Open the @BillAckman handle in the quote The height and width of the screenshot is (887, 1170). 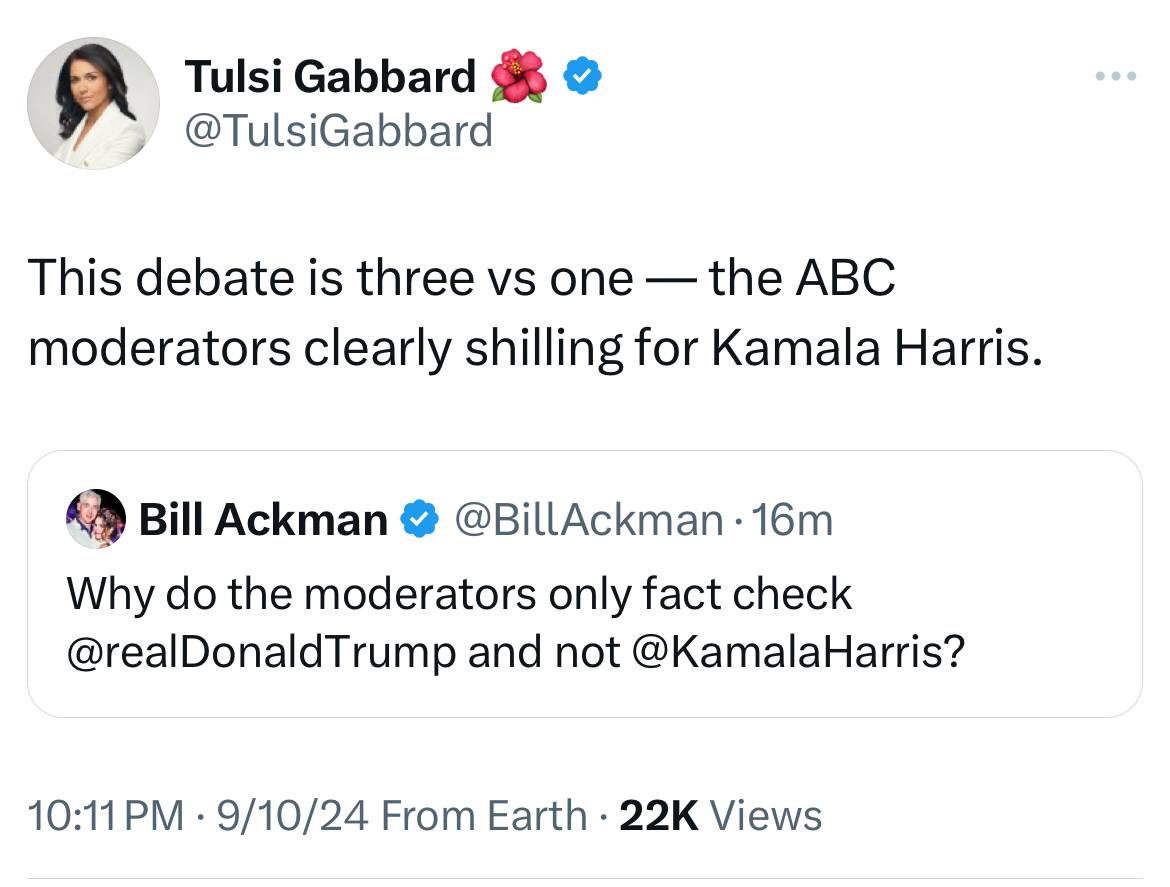[588, 519]
